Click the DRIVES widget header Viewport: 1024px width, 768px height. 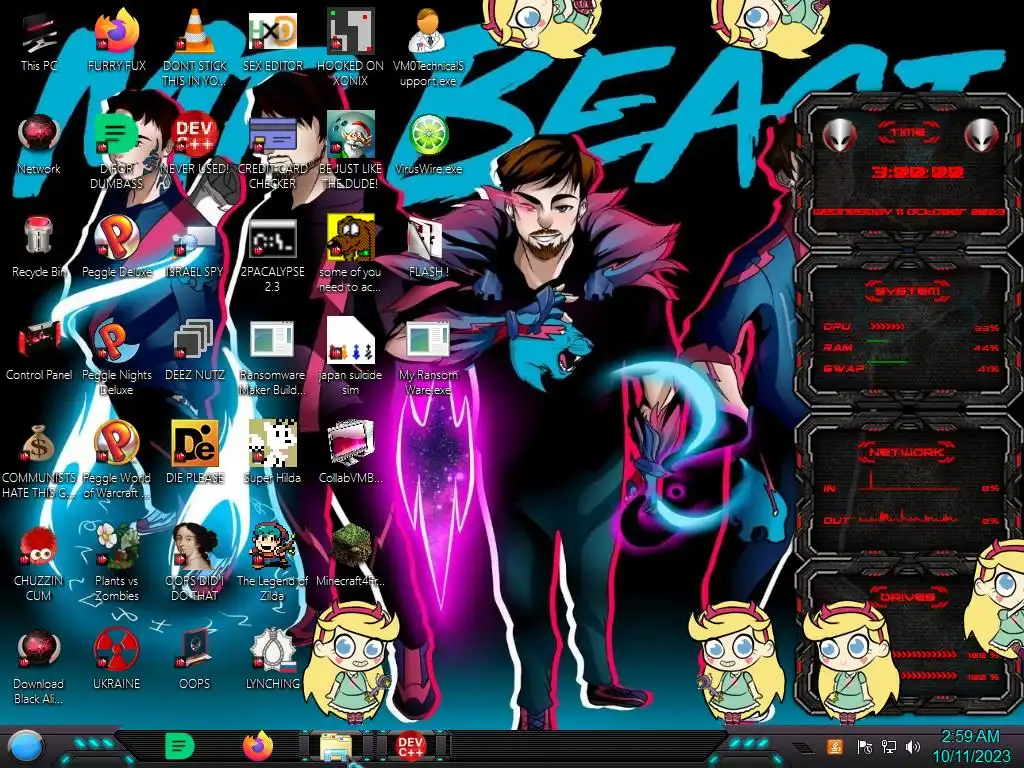tap(907, 597)
